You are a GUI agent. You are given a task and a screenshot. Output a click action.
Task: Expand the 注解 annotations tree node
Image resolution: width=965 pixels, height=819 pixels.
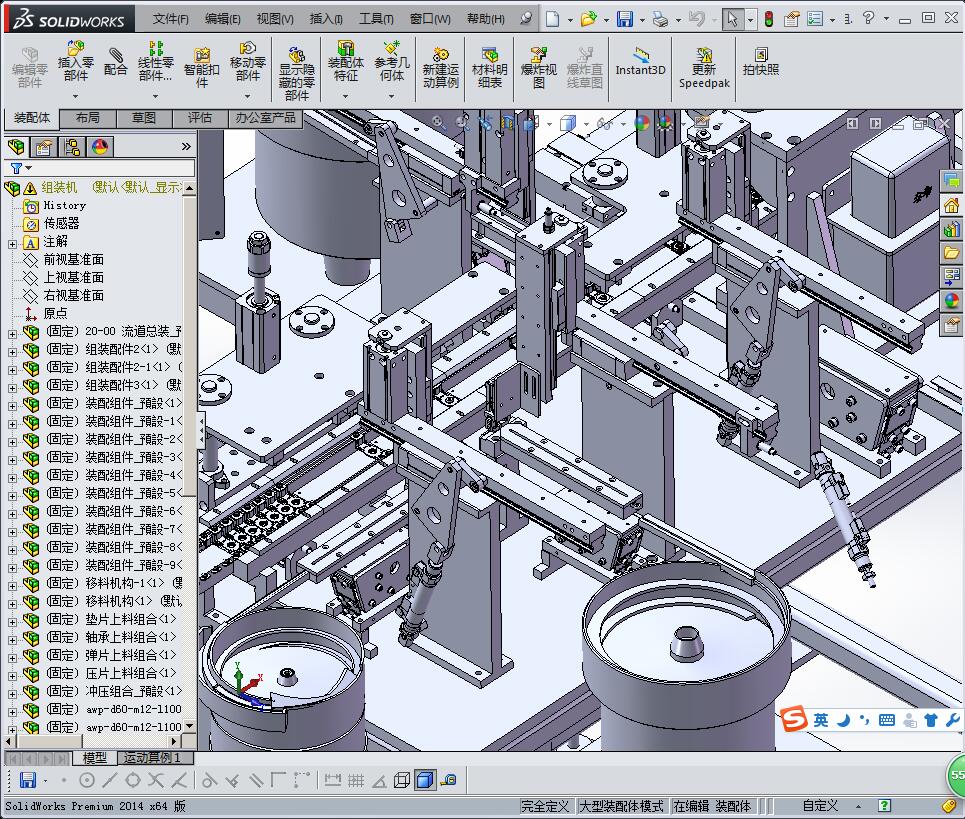pyautogui.click(x=12, y=242)
